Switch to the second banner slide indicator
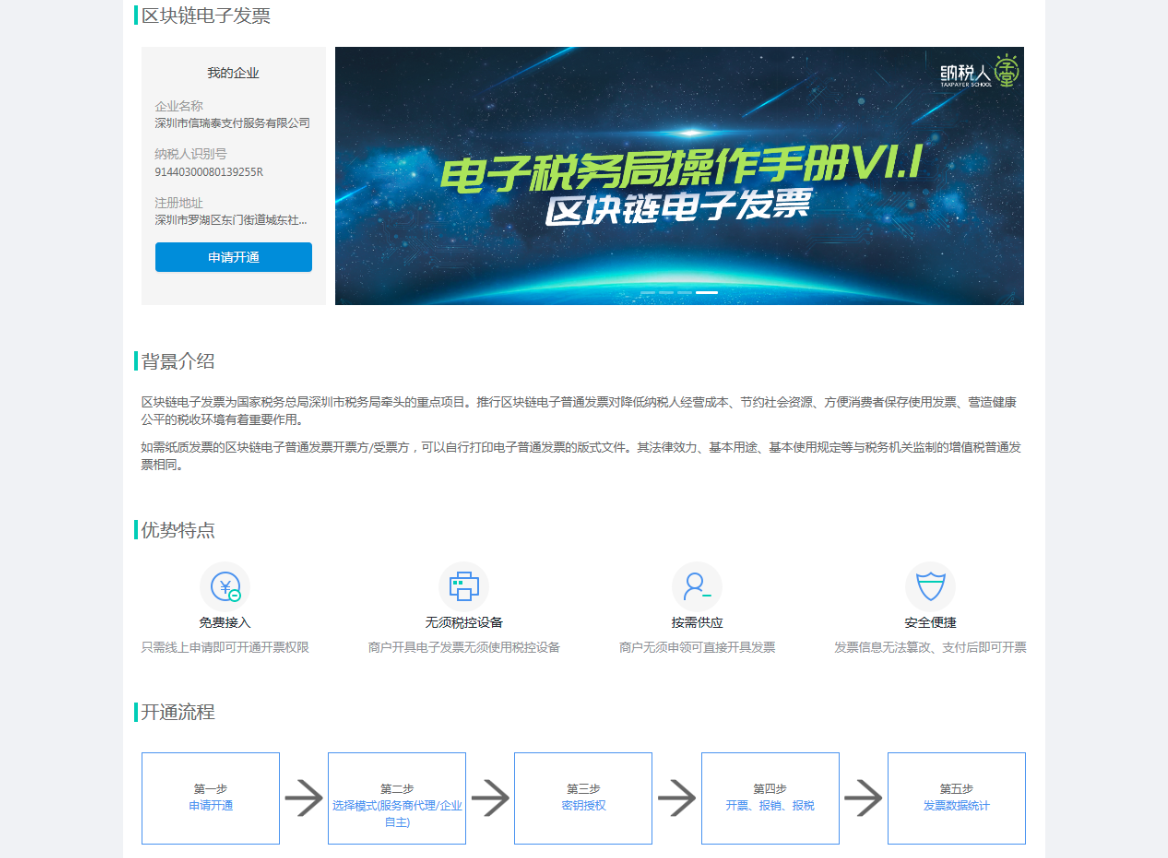This screenshot has height=858, width=1168. point(666,292)
